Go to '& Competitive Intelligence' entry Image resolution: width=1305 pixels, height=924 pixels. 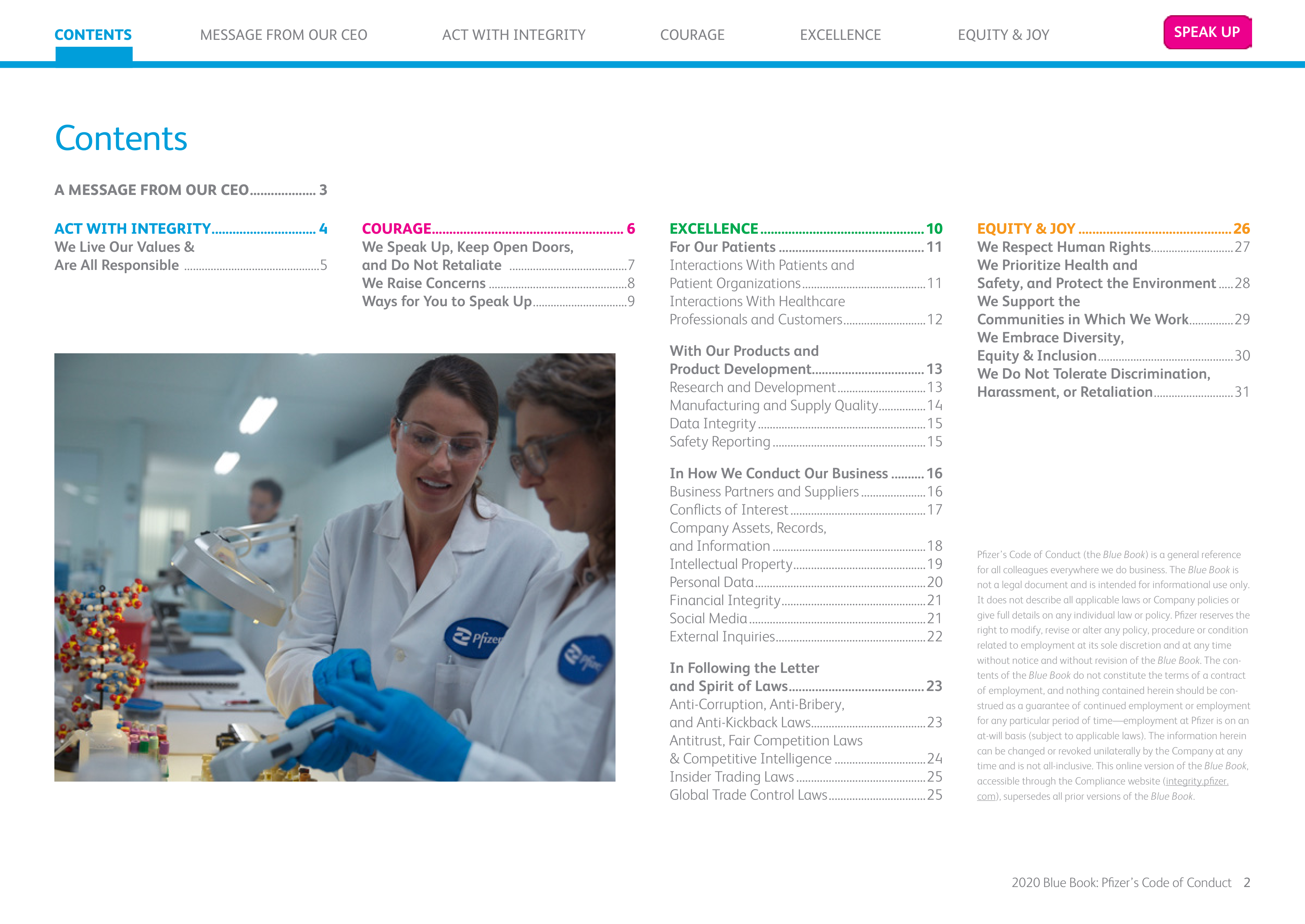pyautogui.click(x=806, y=759)
